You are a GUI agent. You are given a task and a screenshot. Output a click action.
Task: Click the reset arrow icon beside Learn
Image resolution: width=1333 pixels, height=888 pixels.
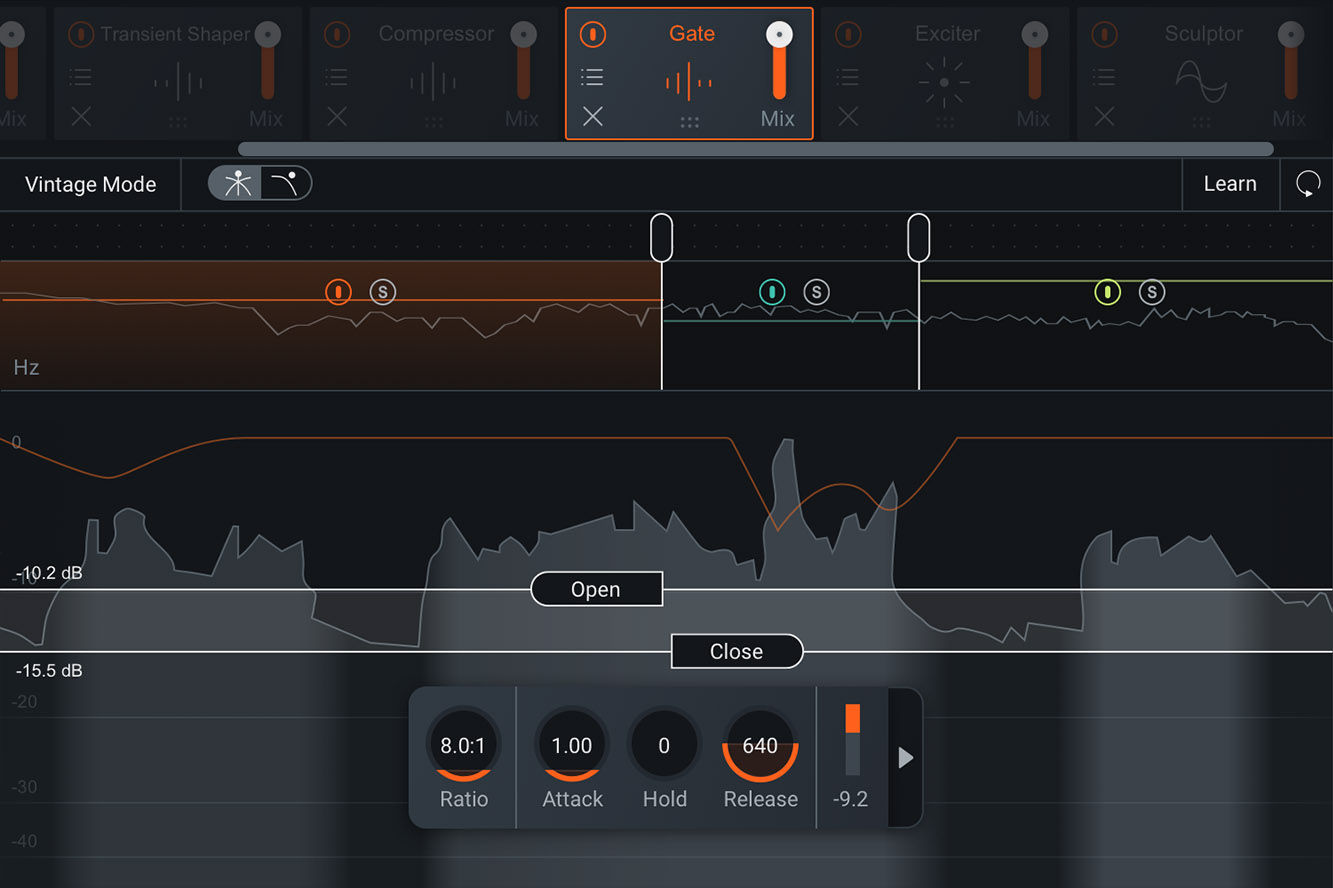click(x=1307, y=184)
